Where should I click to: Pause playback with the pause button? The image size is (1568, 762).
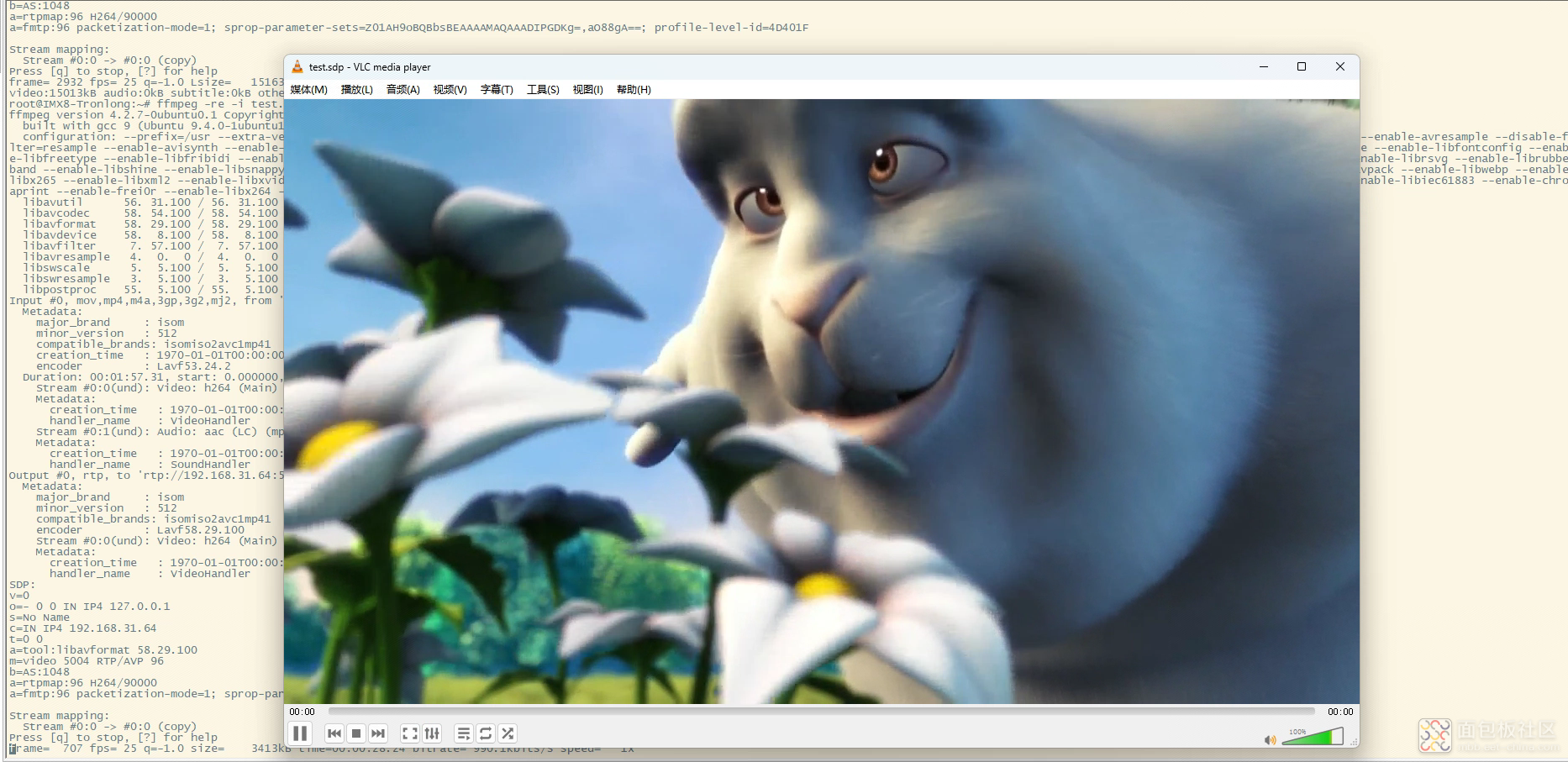[300, 733]
